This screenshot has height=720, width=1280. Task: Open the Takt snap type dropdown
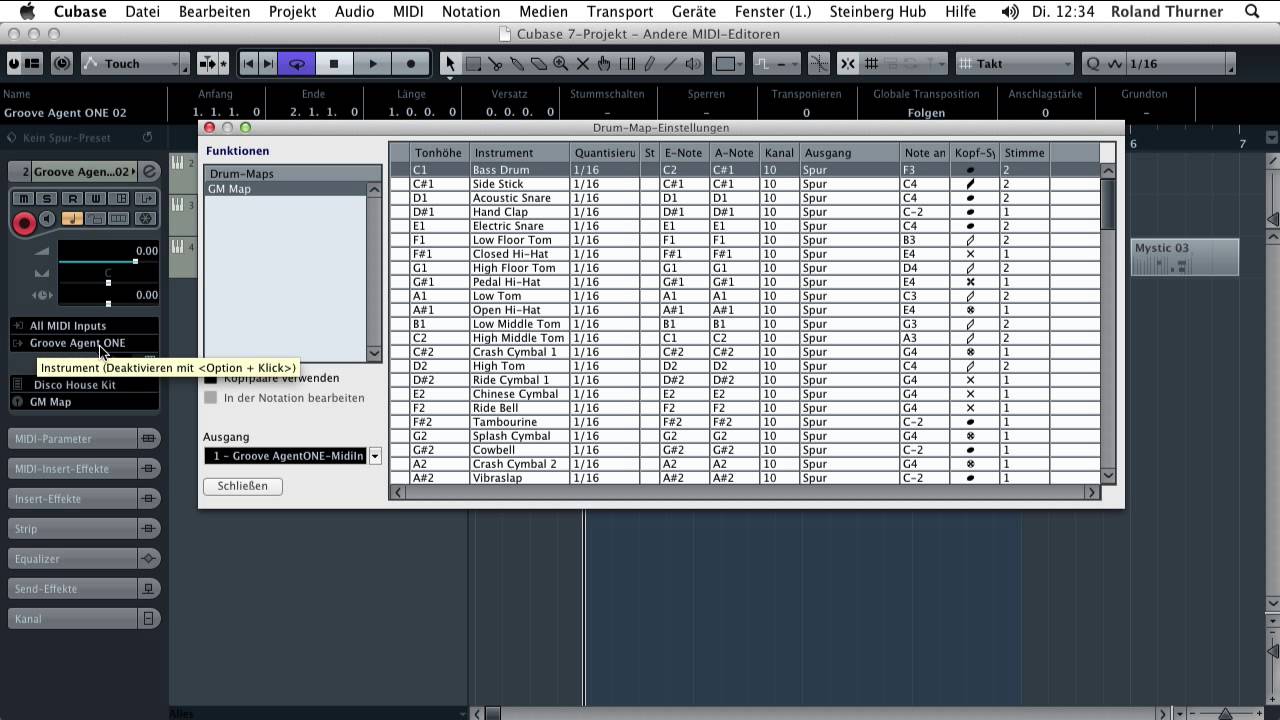(x=1014, y=64)
